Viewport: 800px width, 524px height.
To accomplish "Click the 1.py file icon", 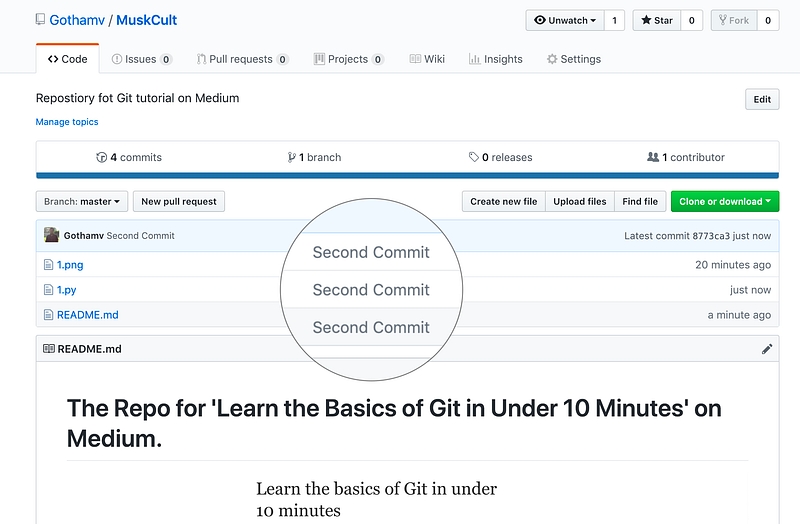I will [48, 290].
